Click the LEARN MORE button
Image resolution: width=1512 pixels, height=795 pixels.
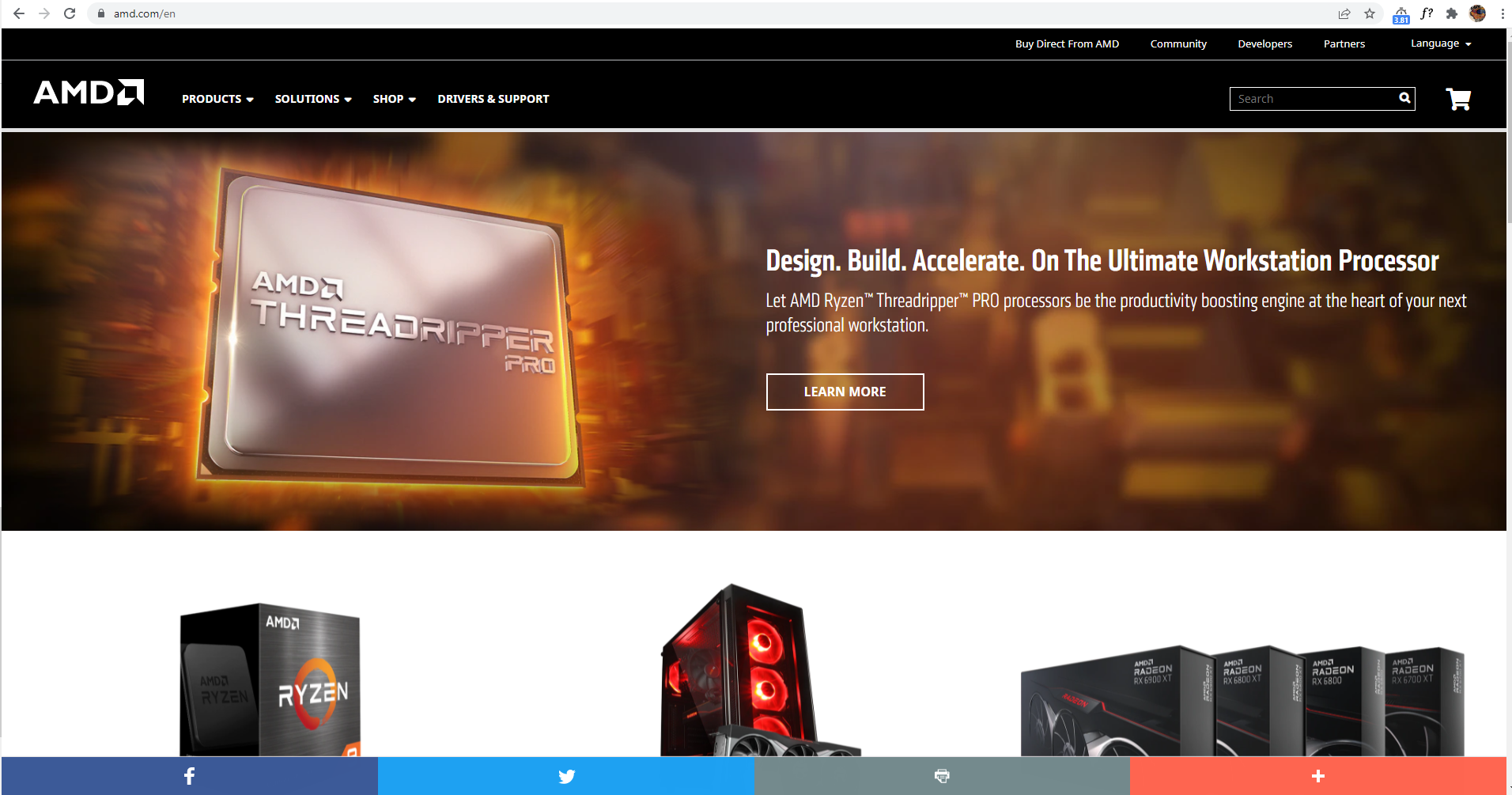point(844,392)
